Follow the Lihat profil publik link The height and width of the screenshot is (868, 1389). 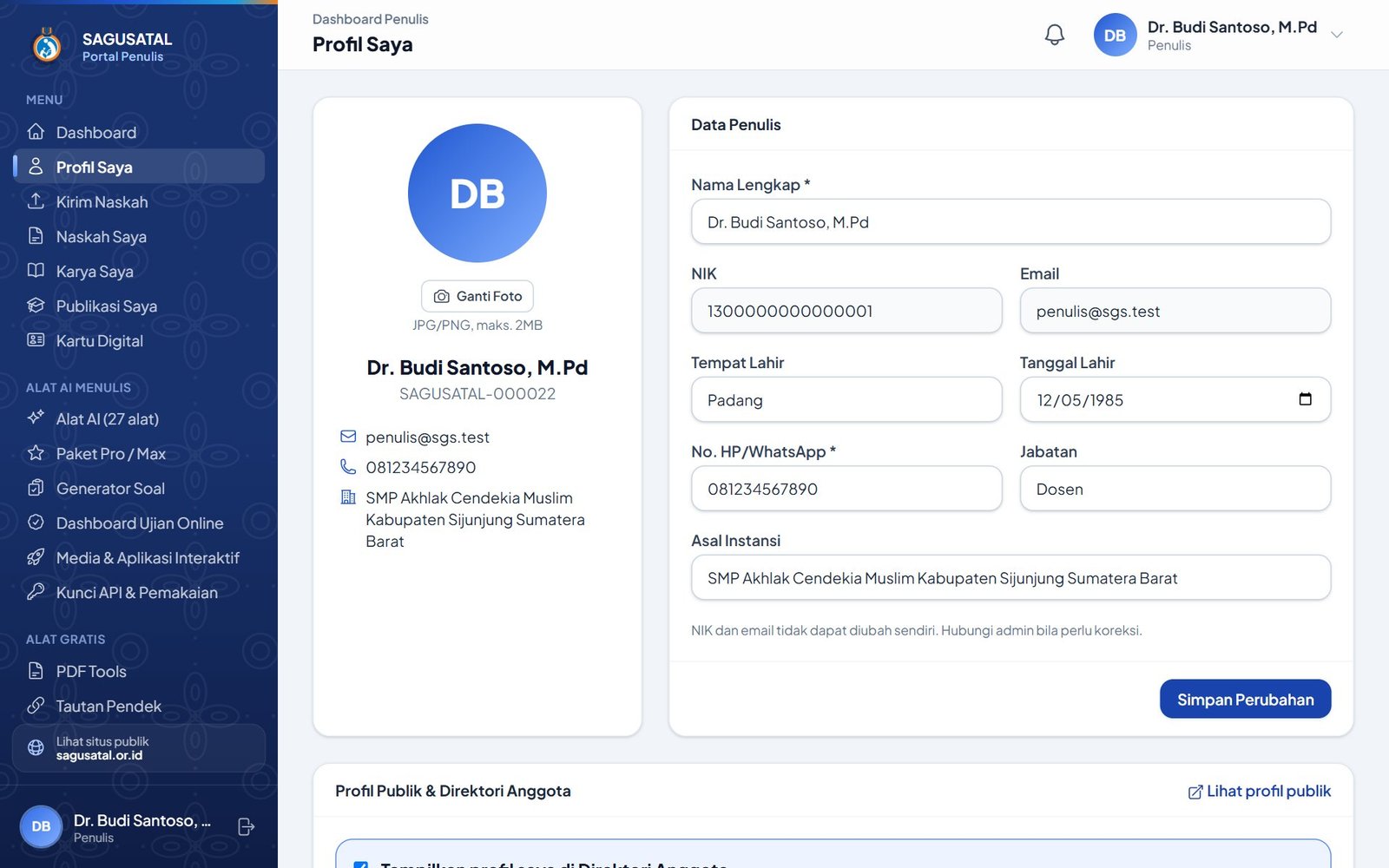tap(1260, 791)
